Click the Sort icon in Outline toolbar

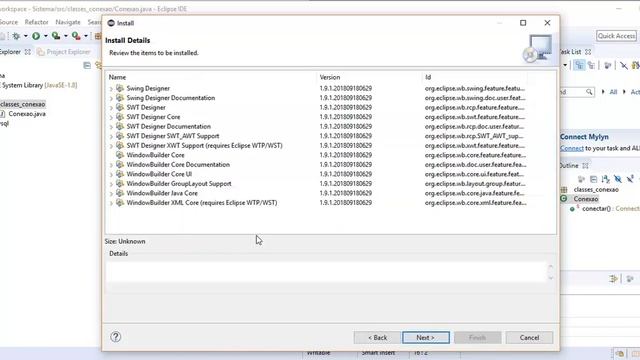click(x=606, y=179)
